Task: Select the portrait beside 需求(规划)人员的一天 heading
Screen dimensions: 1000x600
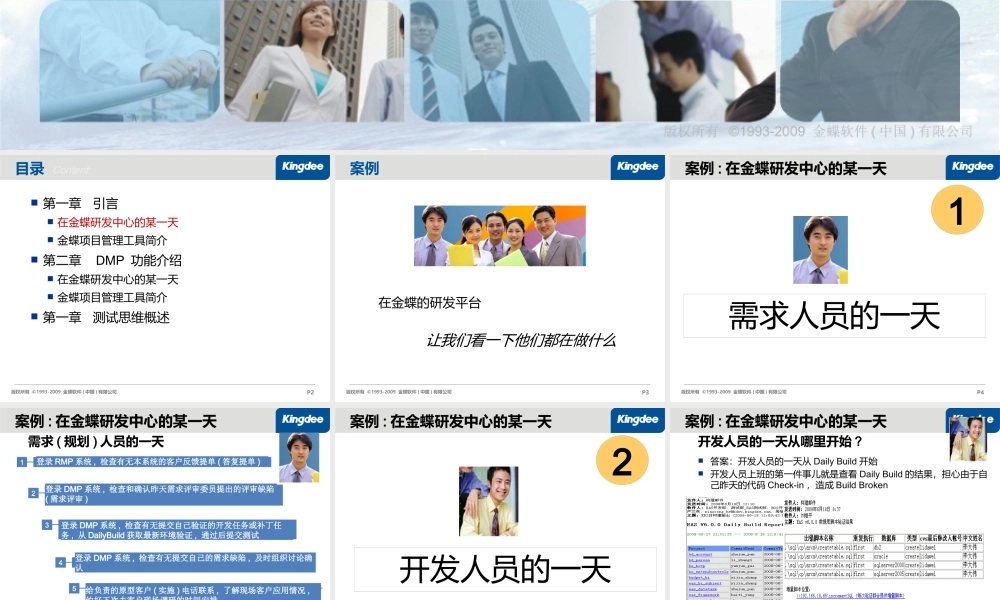Action: click(x=299, y=457)
